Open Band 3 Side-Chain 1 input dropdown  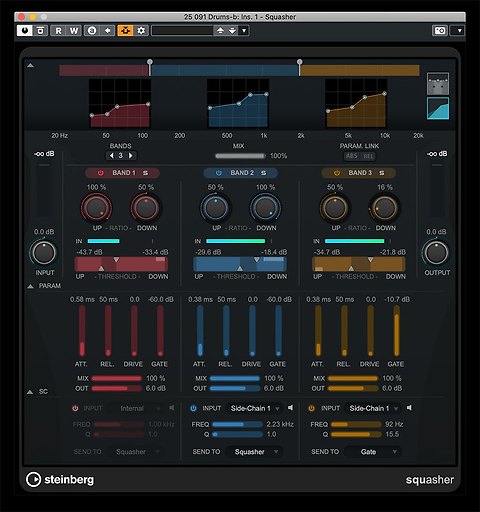[374, 408]
